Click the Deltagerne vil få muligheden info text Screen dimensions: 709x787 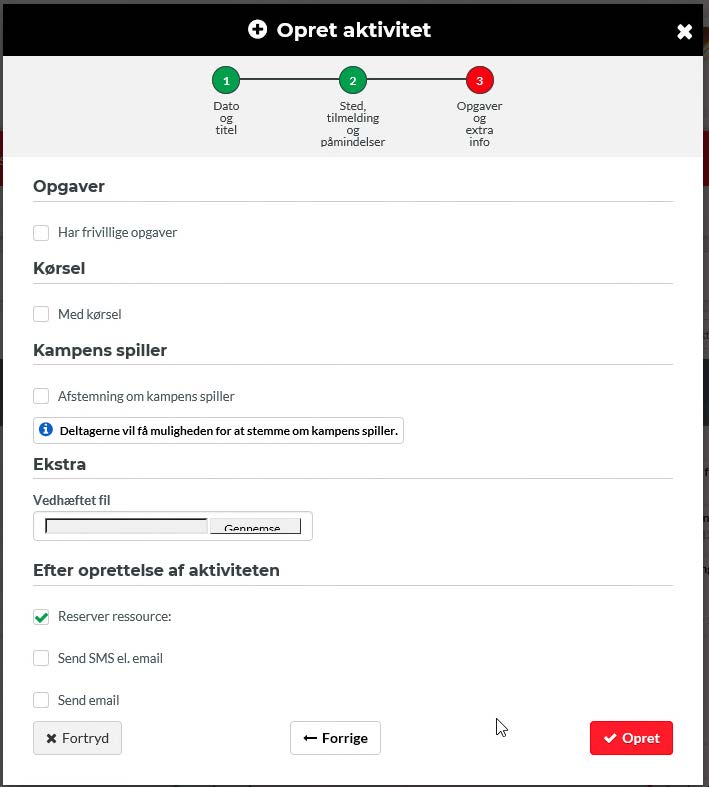click(229, 431)
